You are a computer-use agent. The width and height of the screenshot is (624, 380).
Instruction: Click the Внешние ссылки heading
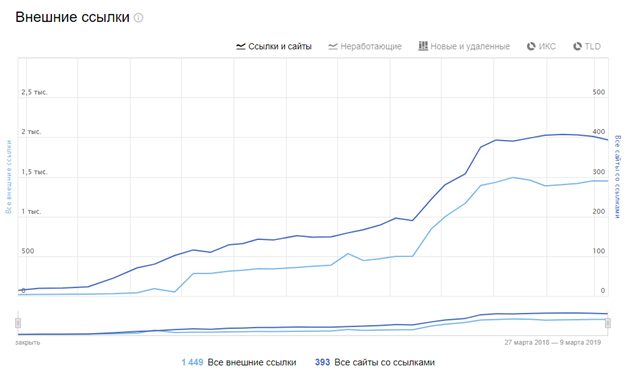[72, 17]
